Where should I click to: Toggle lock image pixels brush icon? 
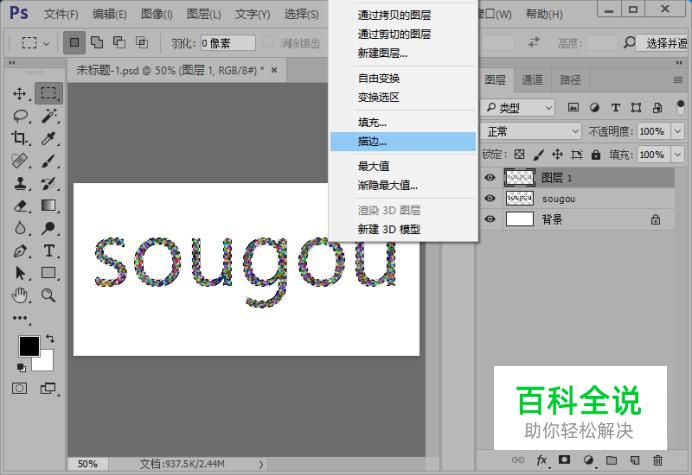538,154
